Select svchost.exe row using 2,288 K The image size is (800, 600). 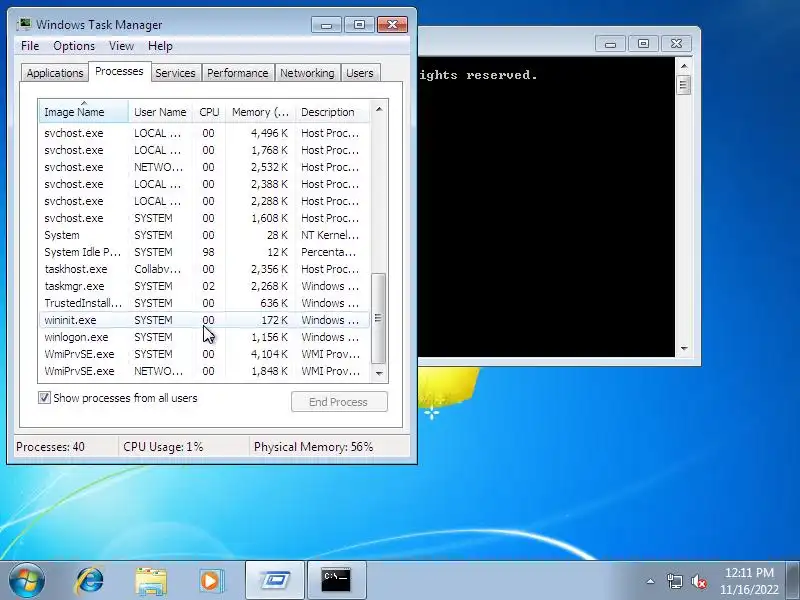(x=204, y=201)
